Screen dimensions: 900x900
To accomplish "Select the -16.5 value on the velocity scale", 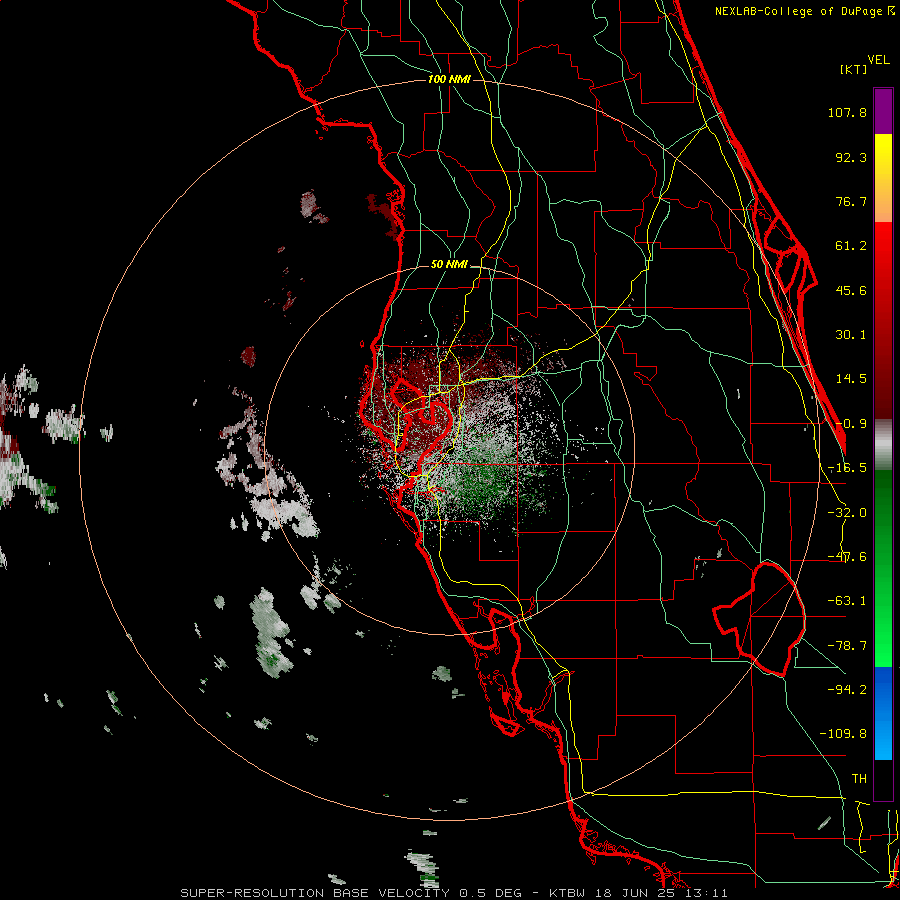I will 847,468.
